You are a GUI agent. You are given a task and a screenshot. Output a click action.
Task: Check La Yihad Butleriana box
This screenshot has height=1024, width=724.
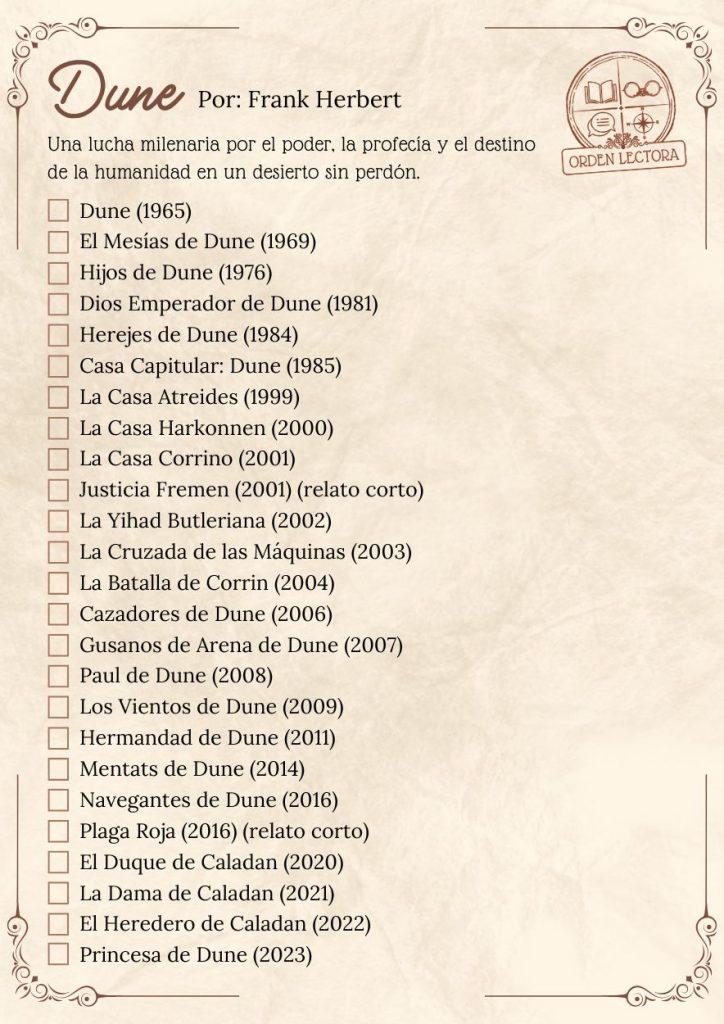[x=59, y=521]
